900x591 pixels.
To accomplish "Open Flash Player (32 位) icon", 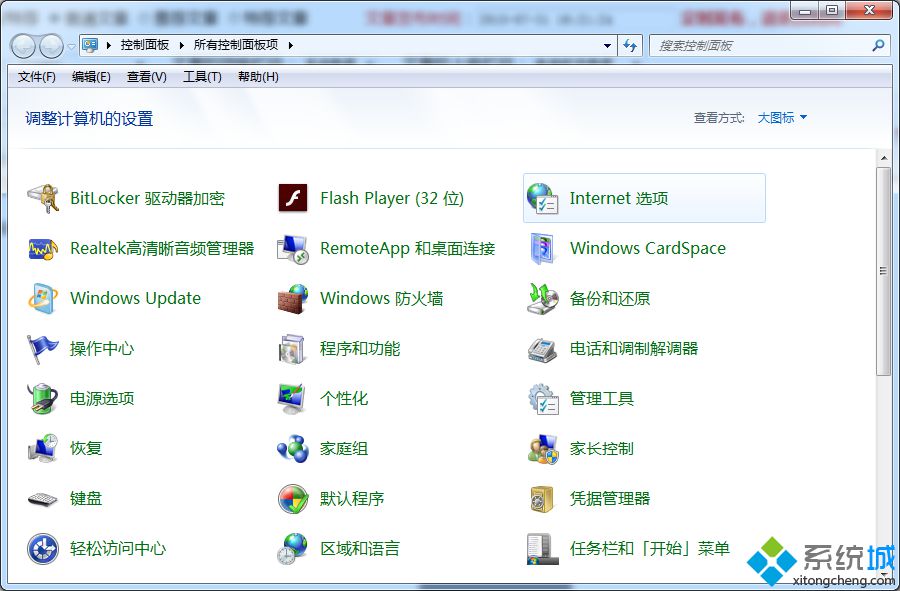I will click(x=293, y=199).
